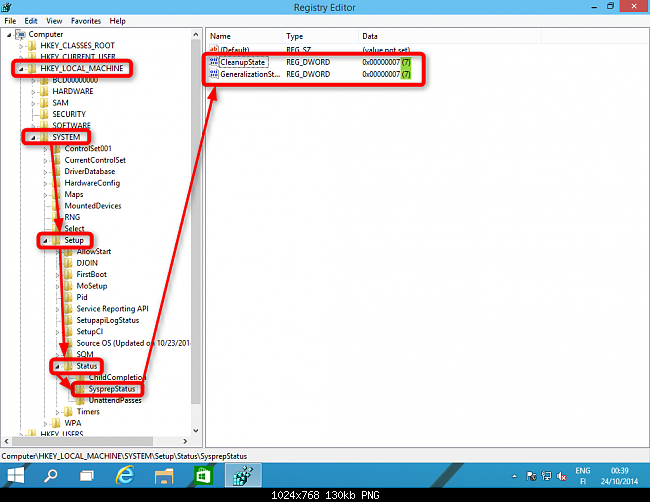
Task: Open File Explorer from taskbar
Action: tap(164, 475)
